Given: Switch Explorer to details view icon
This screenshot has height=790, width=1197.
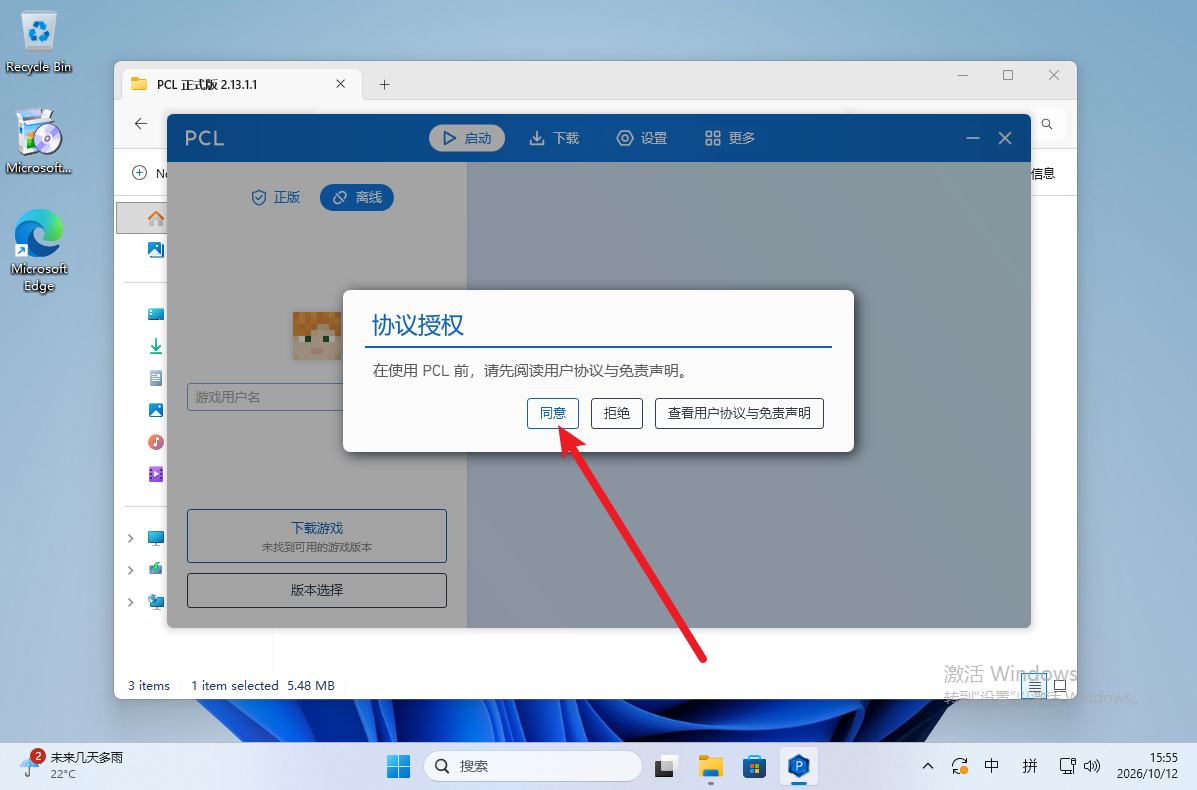Looking at the screenshot, I should coord(1034,686).
